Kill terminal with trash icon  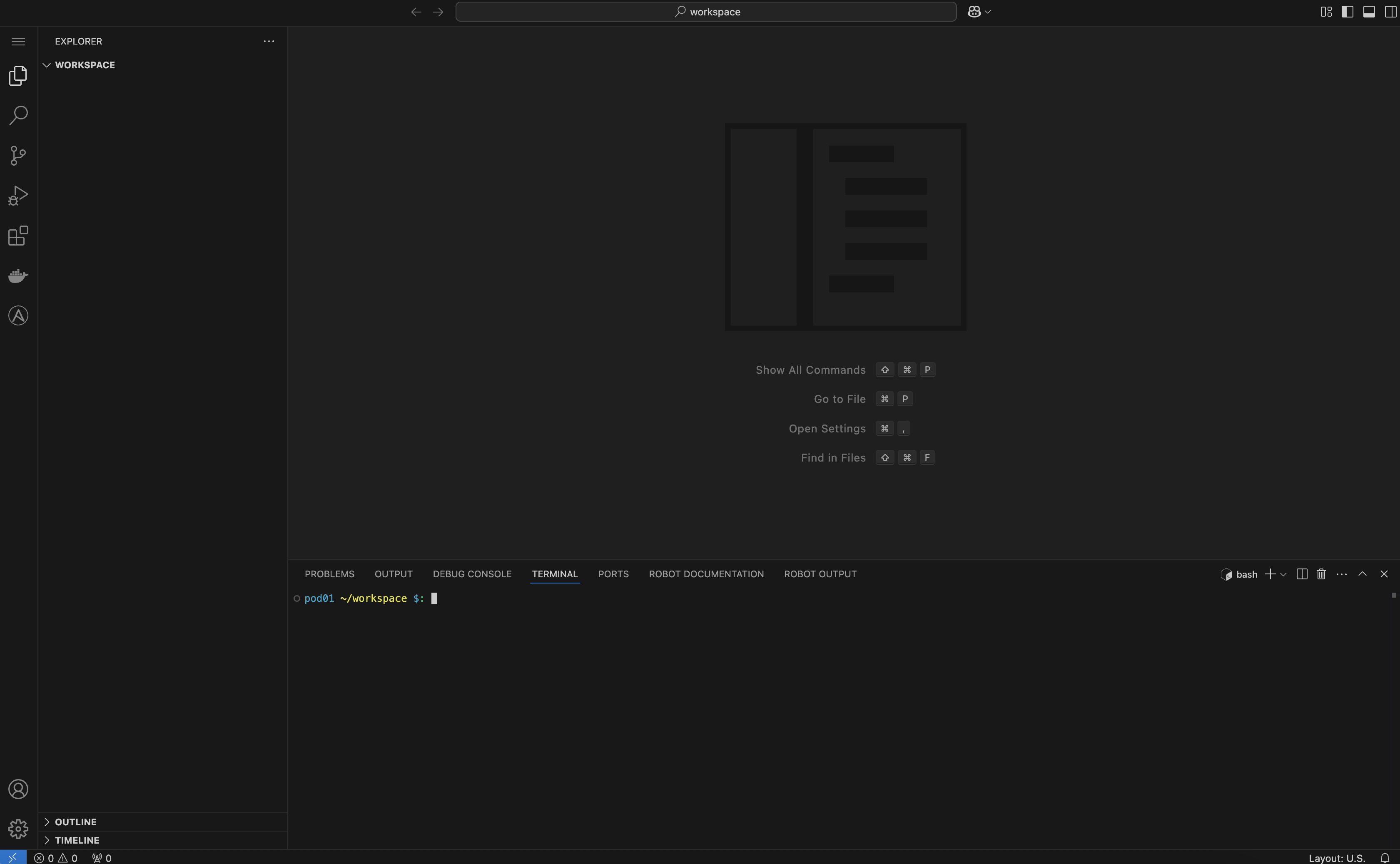[1321, 574]
